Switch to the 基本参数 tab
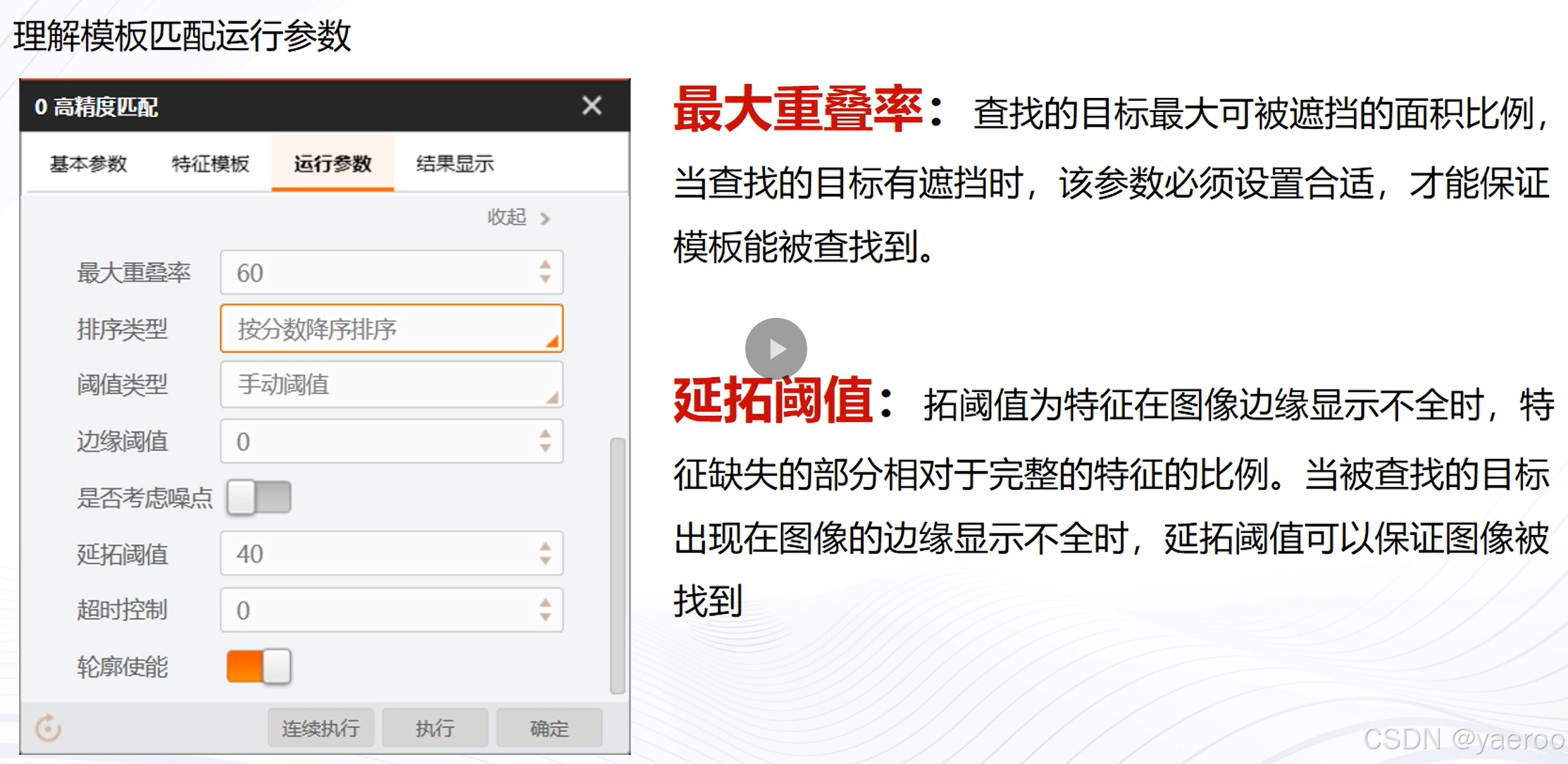This screenshot has width=1568, height=764. click(x=88, y=164)
